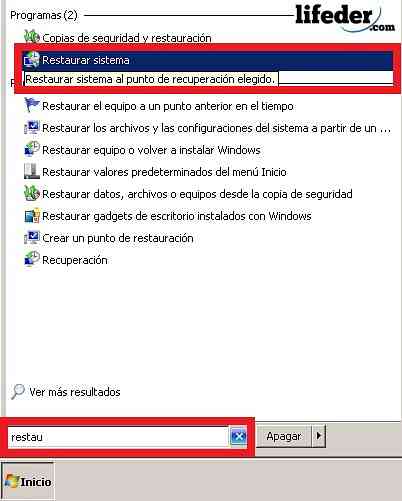The height and width of the screenshot is (501, 402).
Task: Click the icon beside Restaurar datos, archivos o equipos
Action: click(x=32, y=194)
